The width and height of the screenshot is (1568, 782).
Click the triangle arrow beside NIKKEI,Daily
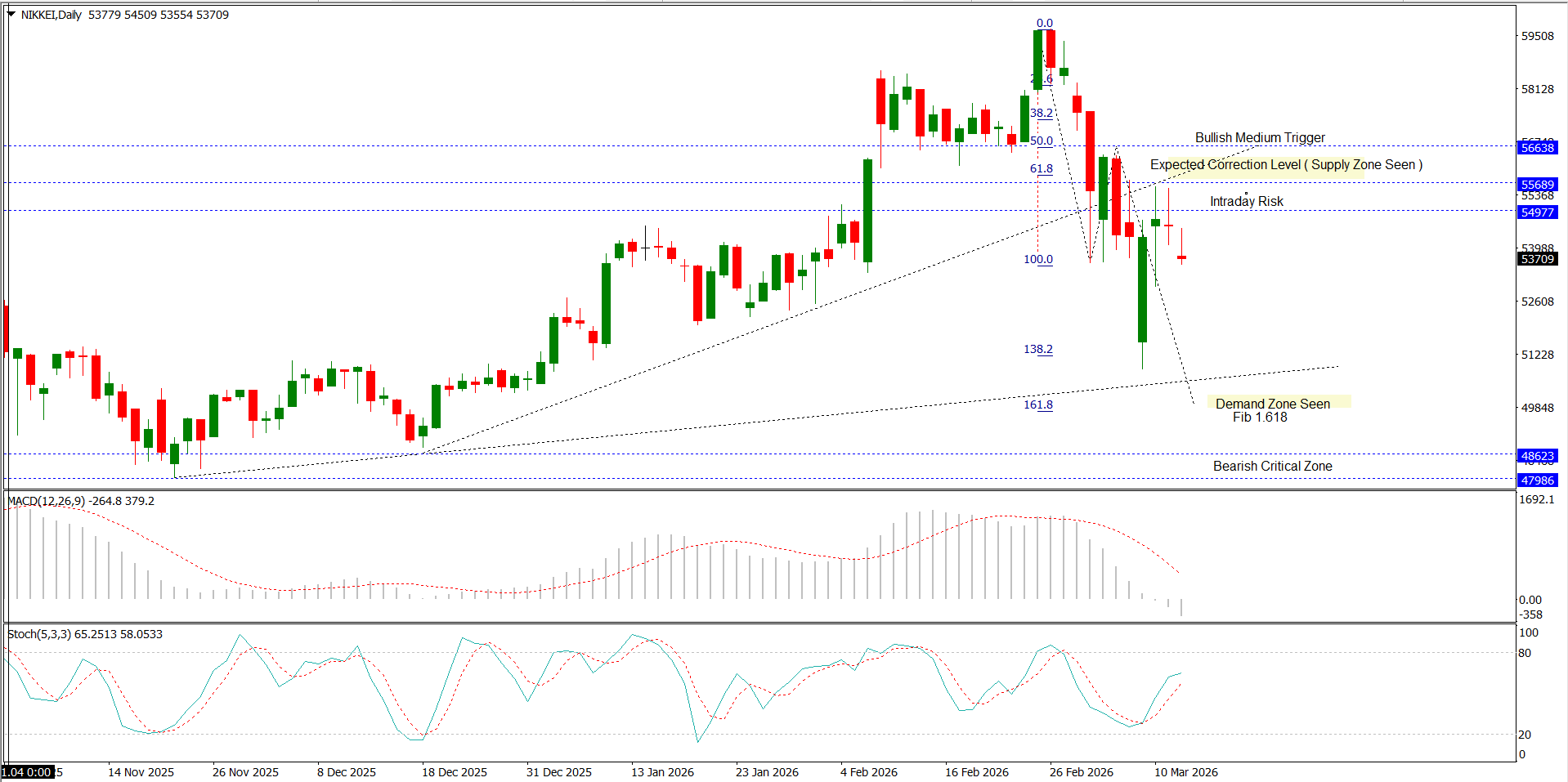[11, 15]
